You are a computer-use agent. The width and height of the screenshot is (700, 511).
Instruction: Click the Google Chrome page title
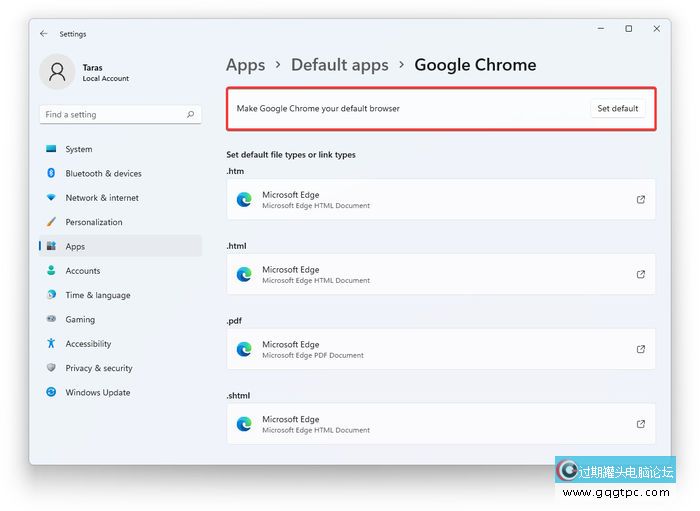(475, 65)
